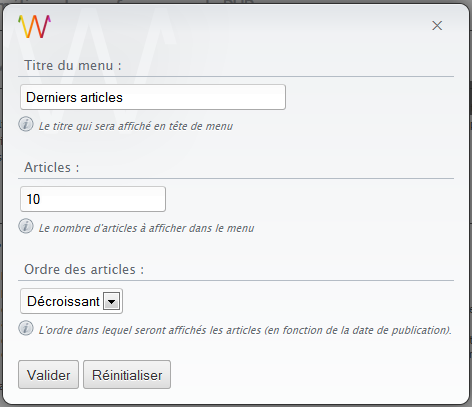Click the divider line under 'Articles :'
The height and width of the screenshot is (407, 472).
tap(236, 179)
